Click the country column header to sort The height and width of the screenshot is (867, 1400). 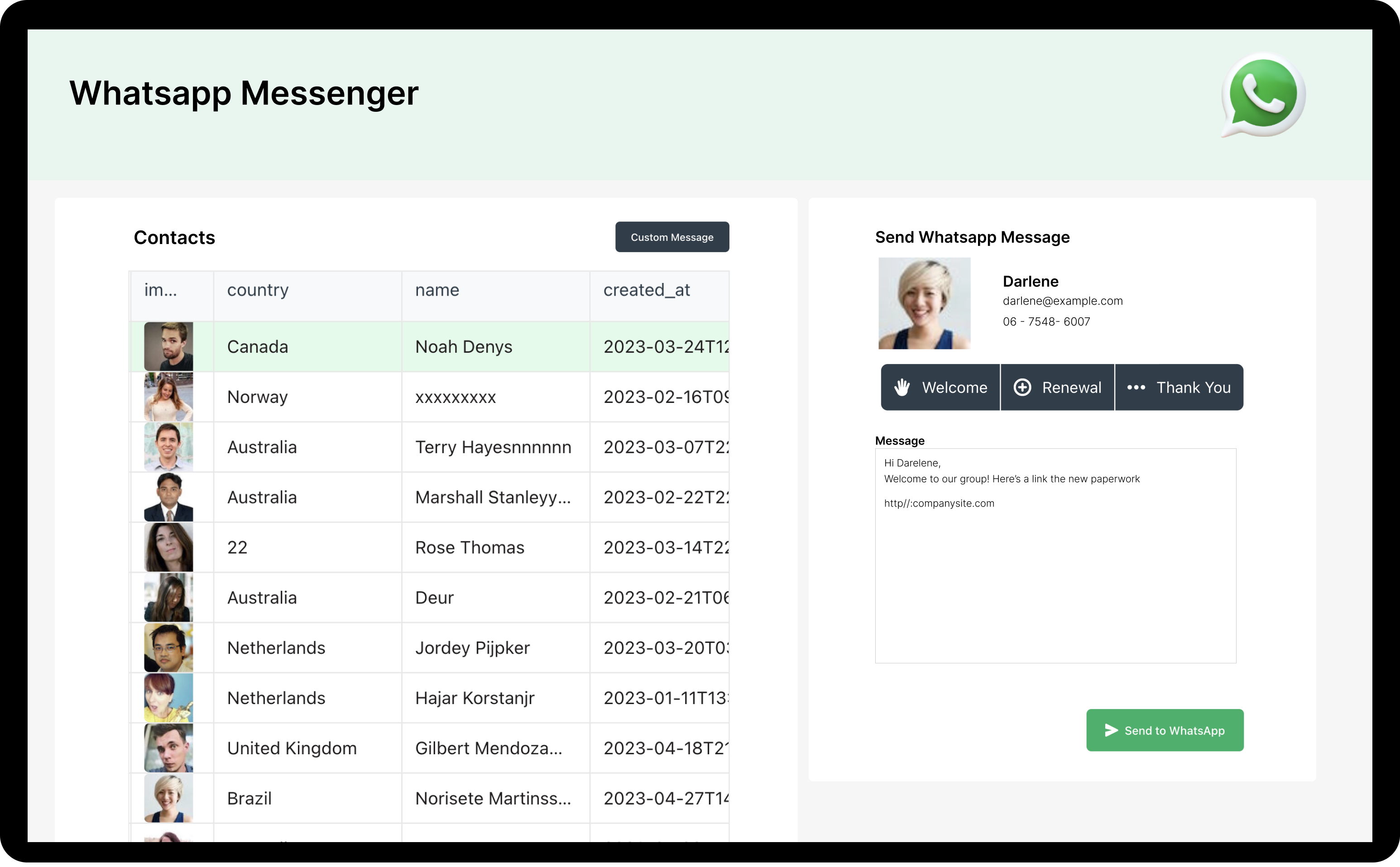[258, 290]
